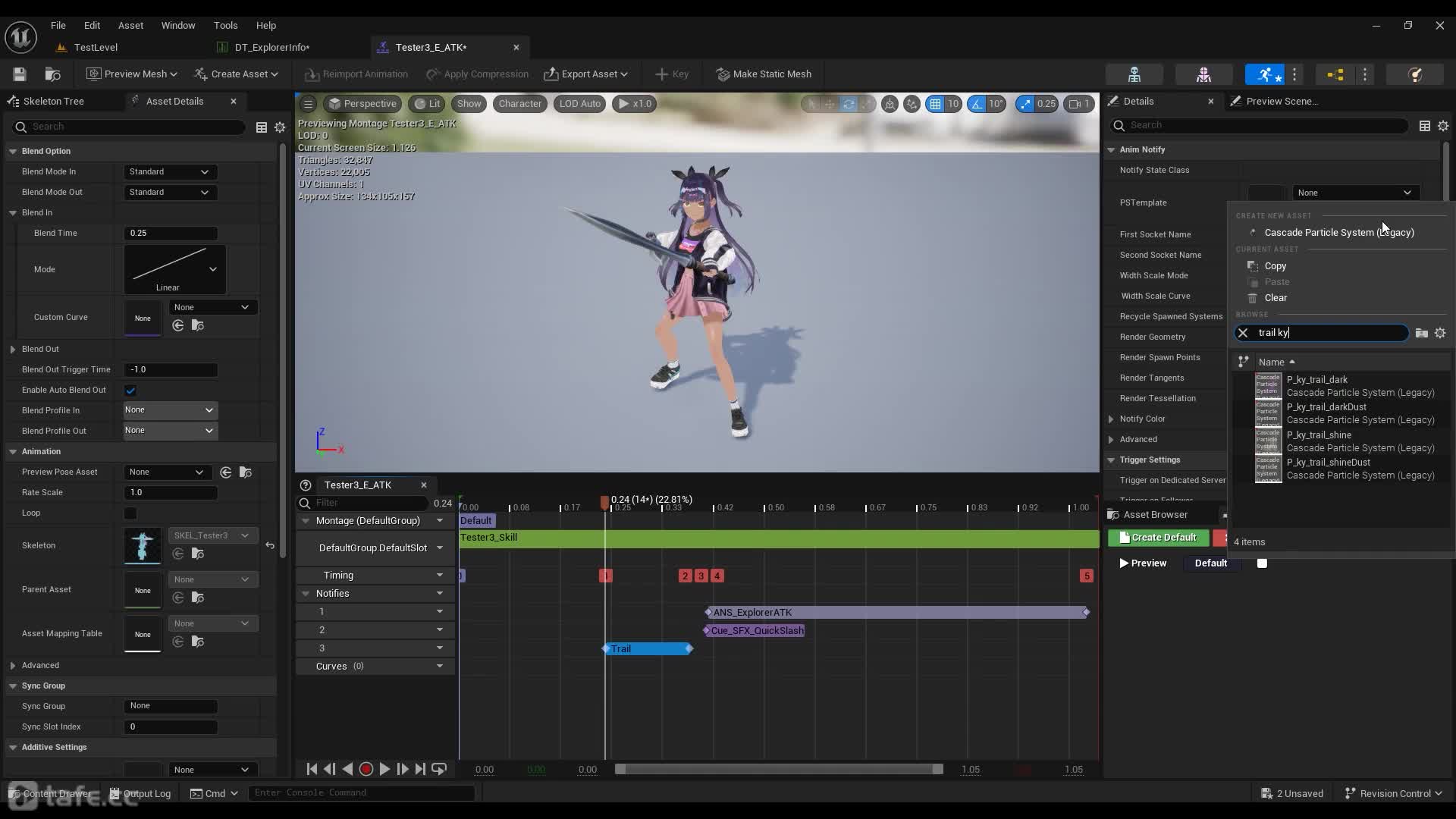This screenshot has width=1456, height=819.
Task: Switch to TestLevel tab
Action: click(96, 47)
